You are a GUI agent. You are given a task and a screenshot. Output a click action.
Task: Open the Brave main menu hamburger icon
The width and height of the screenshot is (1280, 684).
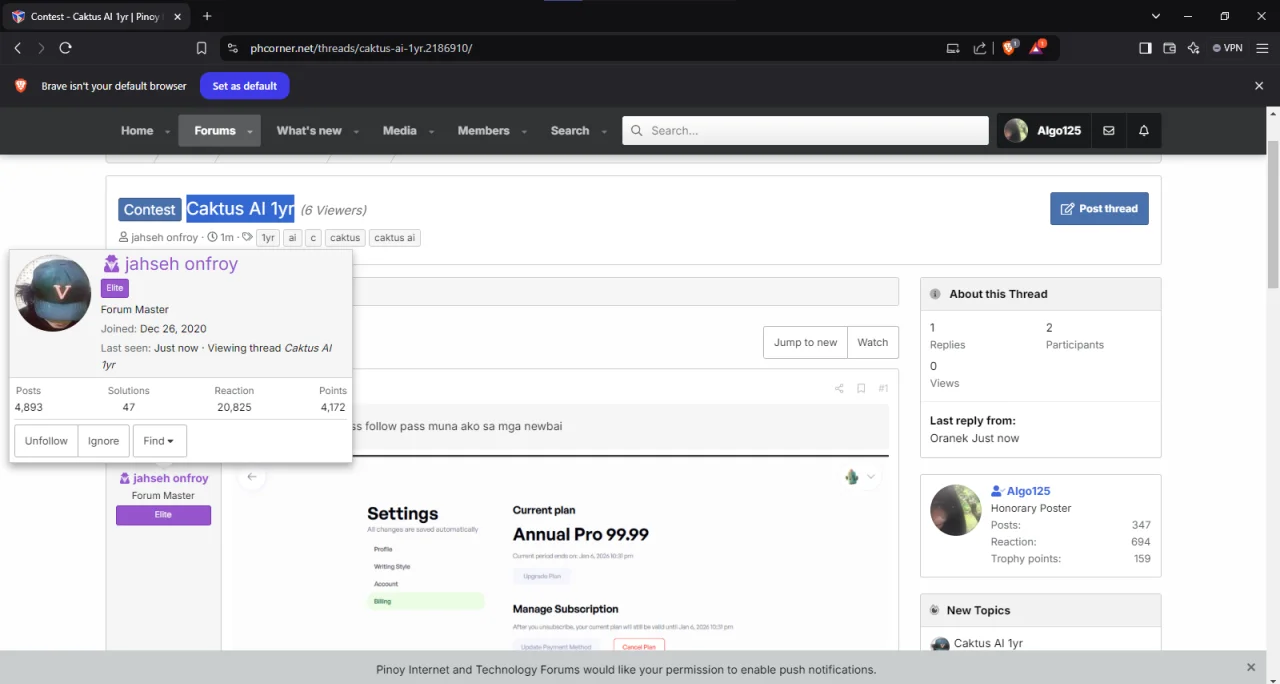point(1261,48)
